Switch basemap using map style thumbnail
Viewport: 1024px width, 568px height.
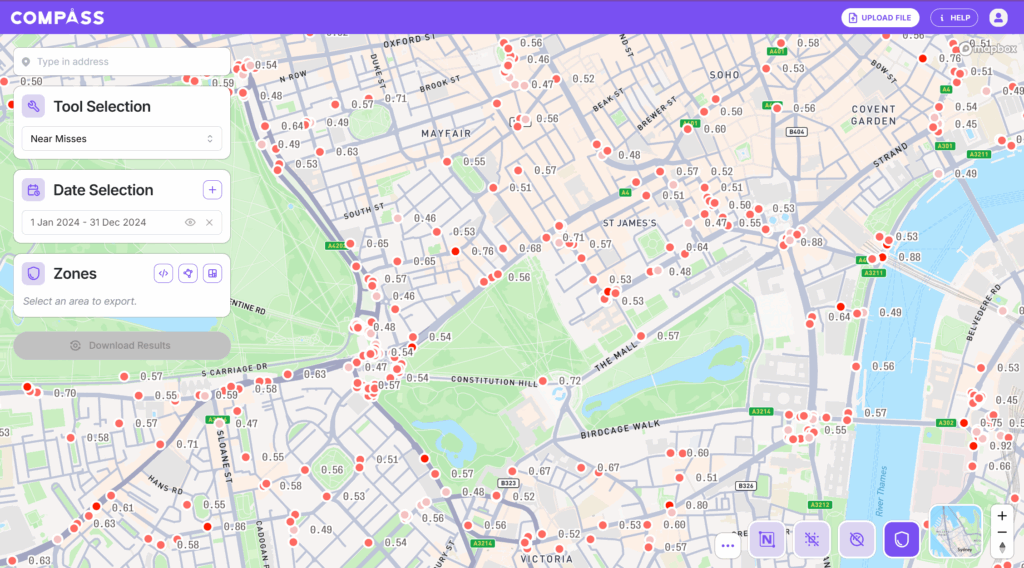pos(955,530)
